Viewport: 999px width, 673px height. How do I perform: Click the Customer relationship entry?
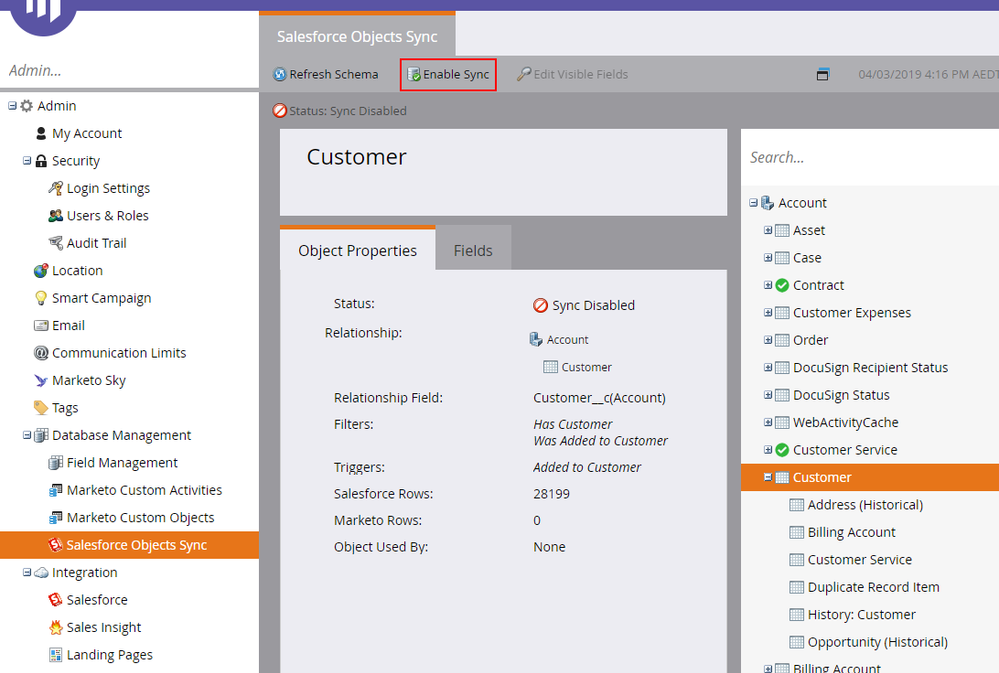point(586,367)
